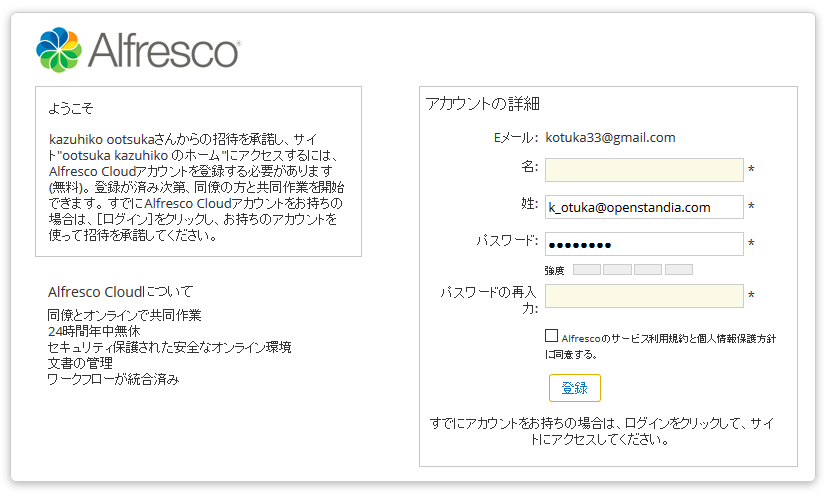This screenshot has width=832, height=497.
Task: Select the 姓 field containing k_otuka@openstandia.com
Action: (x=644, y=207)
